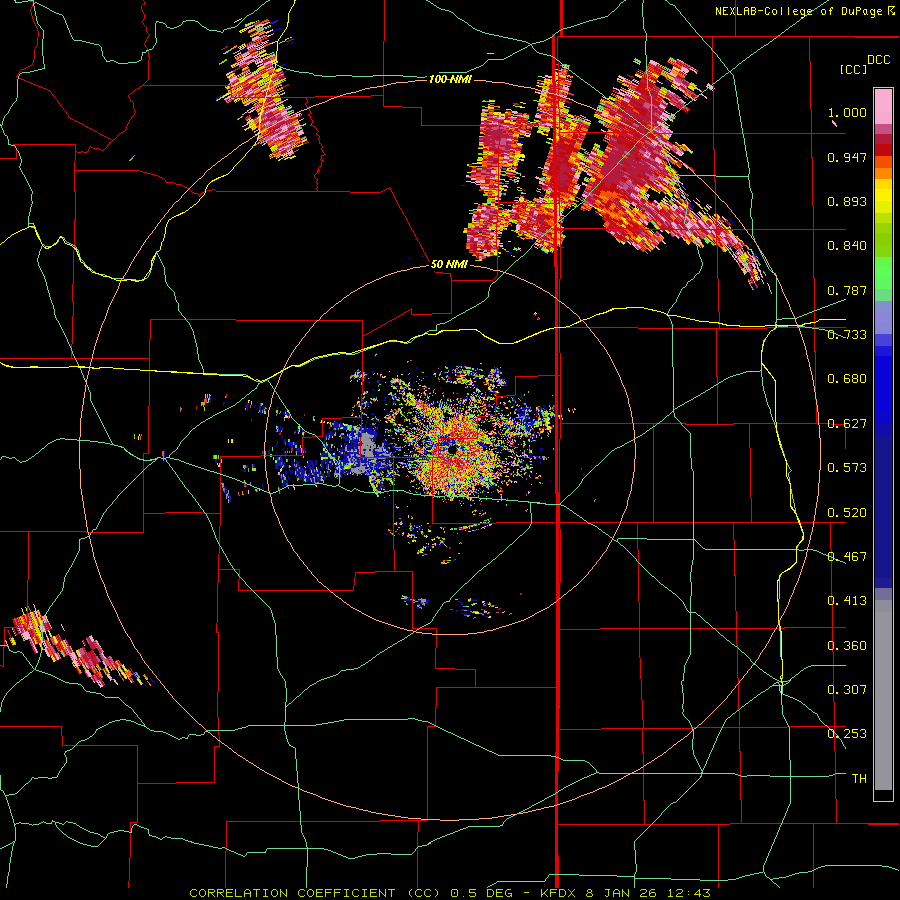Screen dimensions: 900x900
Task: Click the 1.000 color scale value
Action: pos(847,112)
